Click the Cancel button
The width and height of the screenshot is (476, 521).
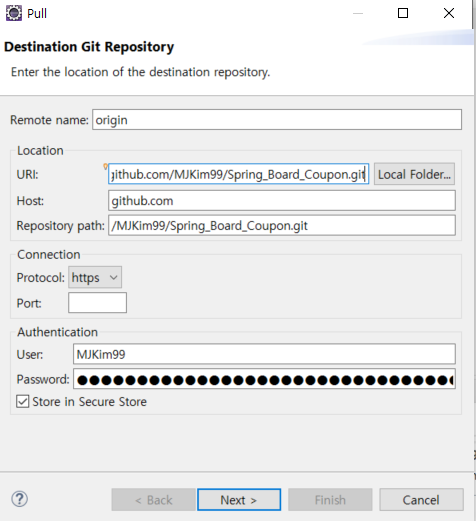pos(421,500)
